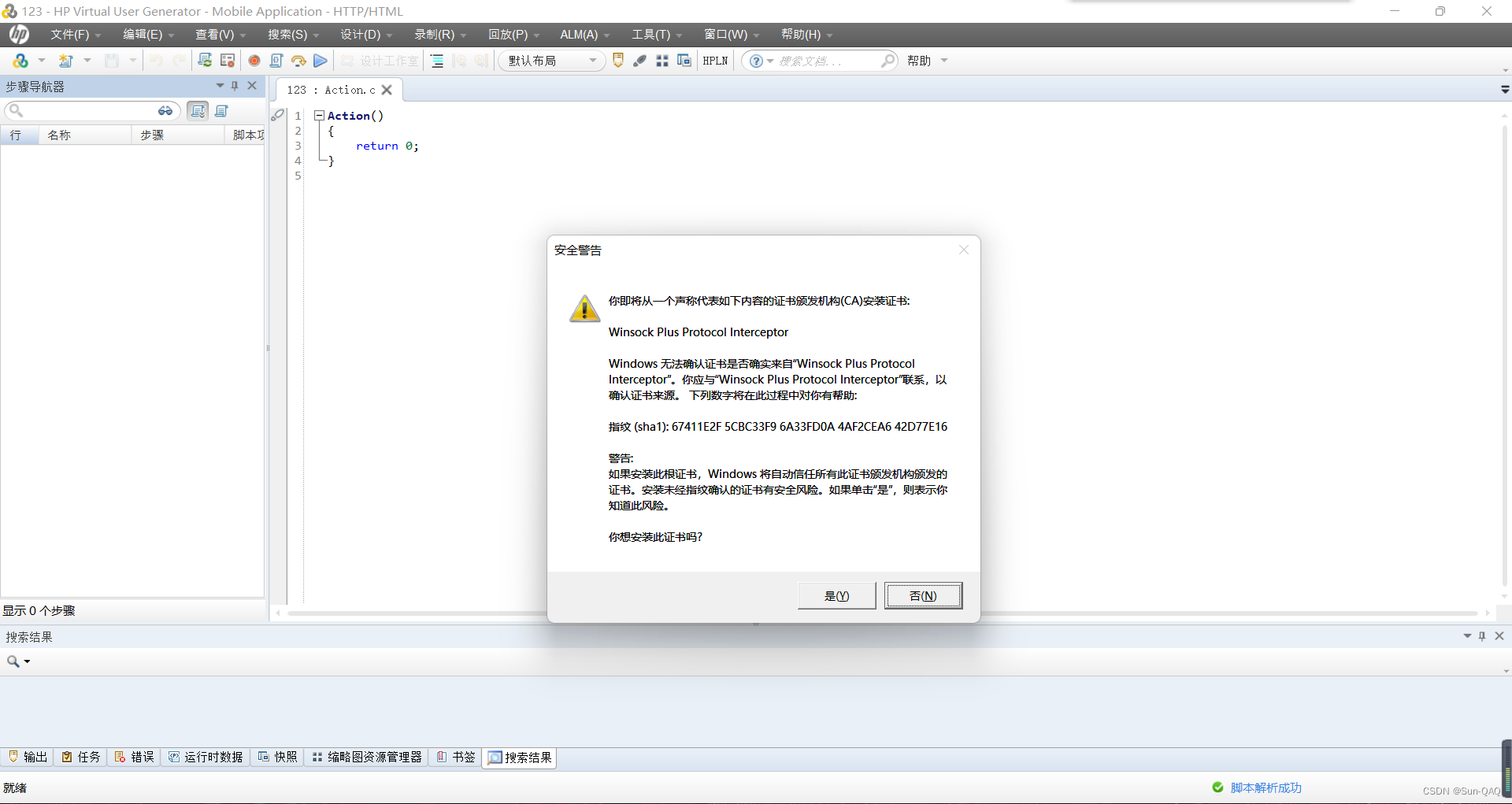Open the 文件(F) menu
The width and height of the screenshot is (1512, 804).
[76, 35]
